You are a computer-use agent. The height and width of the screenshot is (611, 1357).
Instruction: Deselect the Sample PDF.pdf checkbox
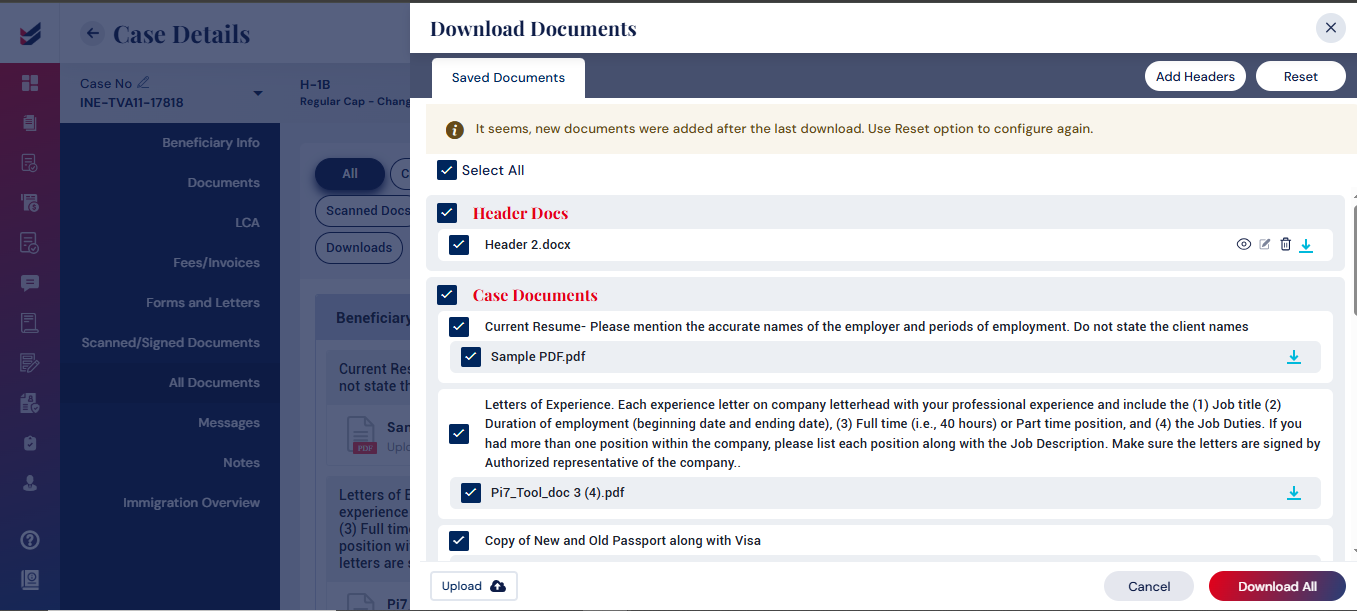click(x=471, y=357)
